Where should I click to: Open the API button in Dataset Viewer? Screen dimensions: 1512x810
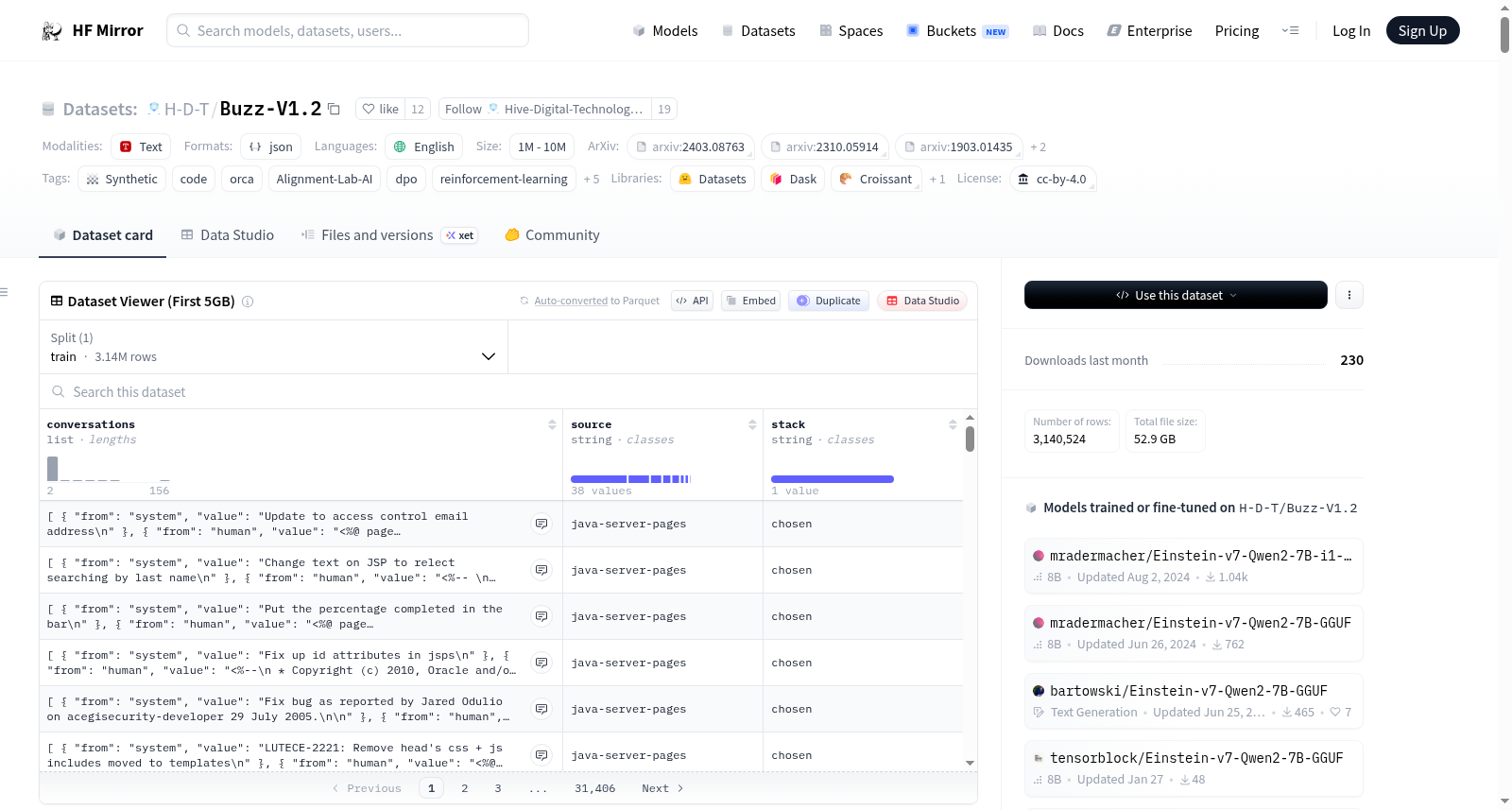click(692, 301)
